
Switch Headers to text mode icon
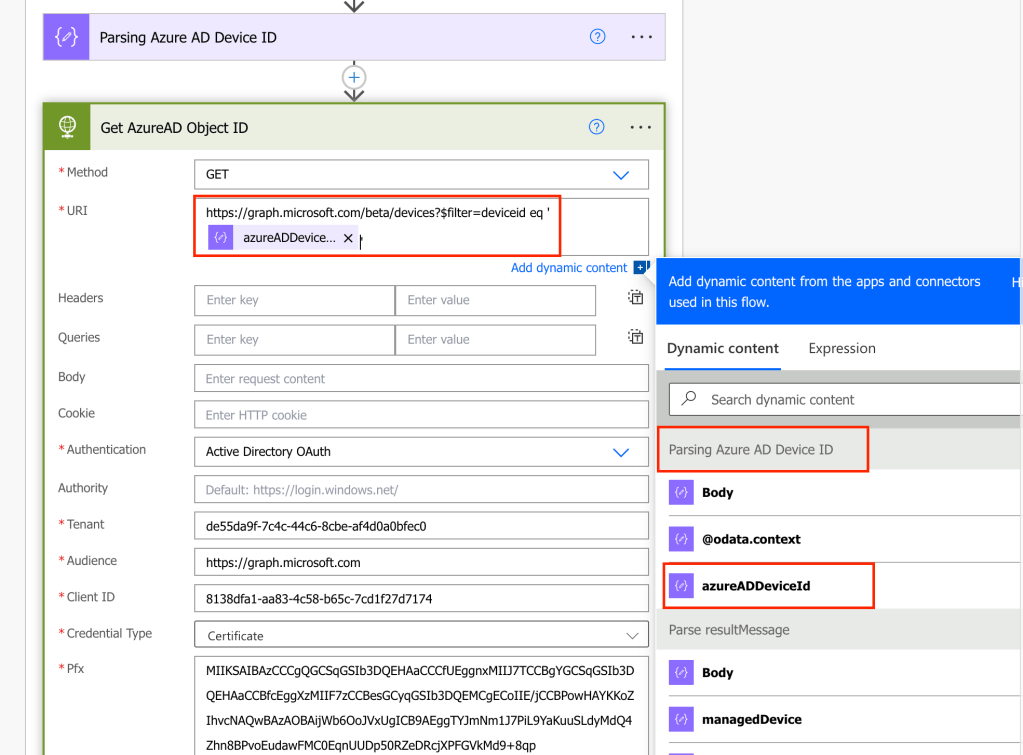coord(635,298)
